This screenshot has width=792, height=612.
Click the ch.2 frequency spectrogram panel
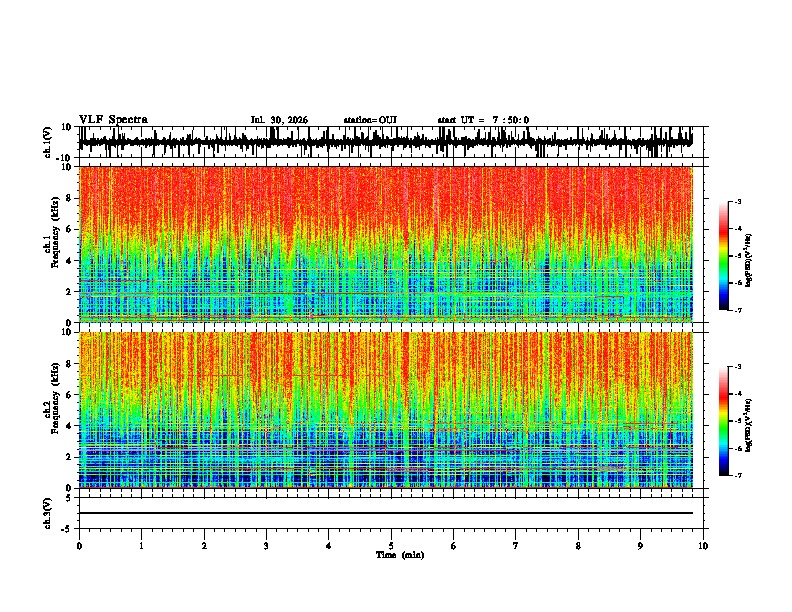click(386, 410)
